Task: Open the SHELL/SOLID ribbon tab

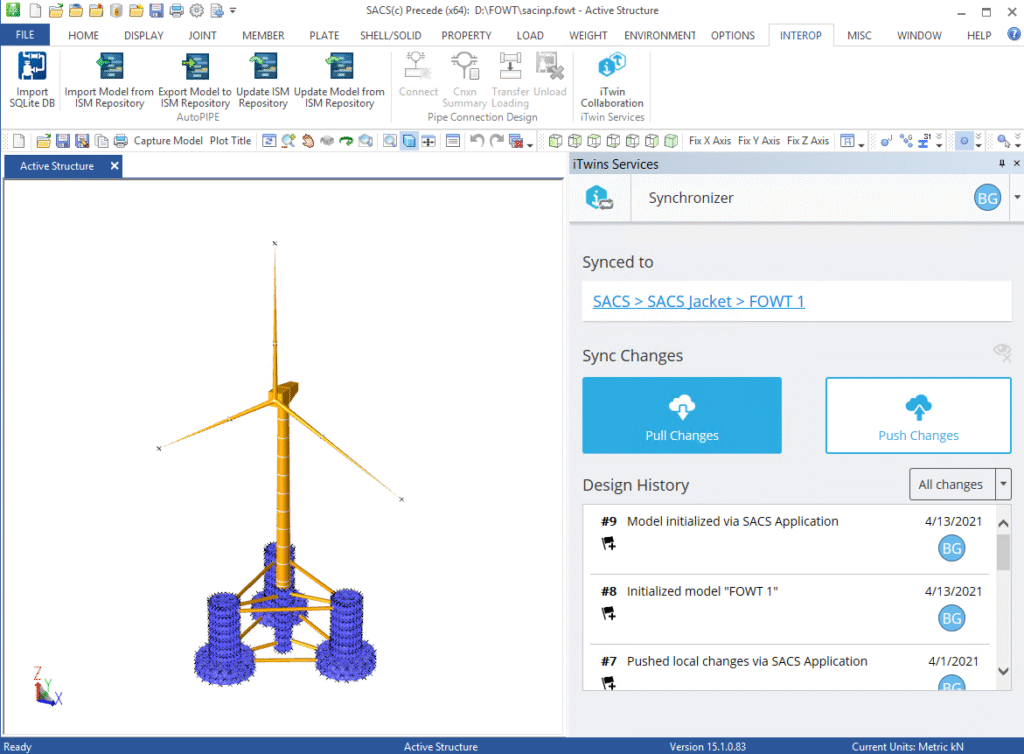Action: coord(391,35)
